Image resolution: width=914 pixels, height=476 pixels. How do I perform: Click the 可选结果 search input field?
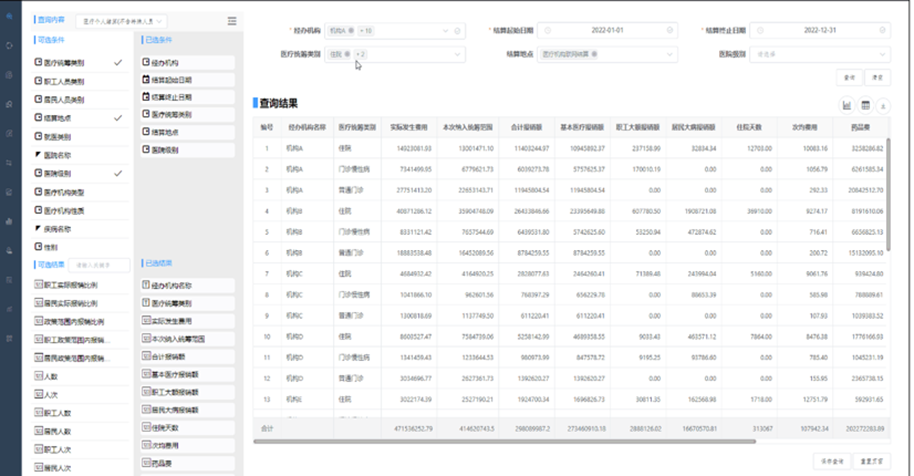[x=99, y=265]
